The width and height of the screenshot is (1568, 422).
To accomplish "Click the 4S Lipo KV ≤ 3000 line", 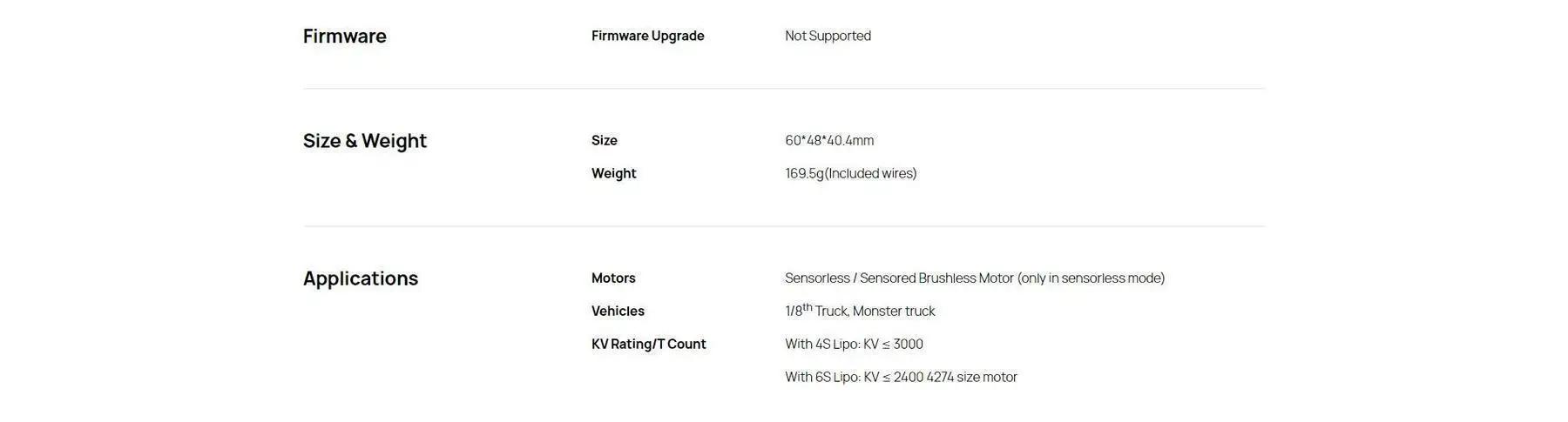I will point(854,345).
